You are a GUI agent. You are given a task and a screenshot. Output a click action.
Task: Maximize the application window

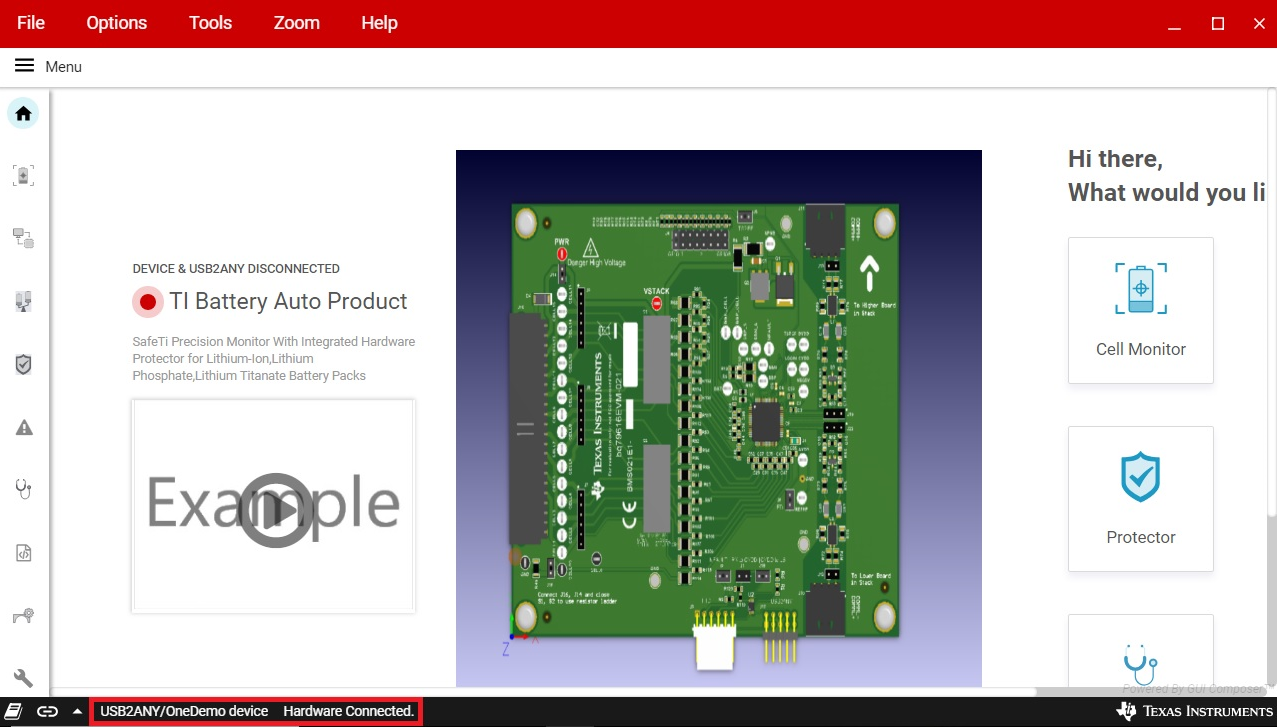1217,24
